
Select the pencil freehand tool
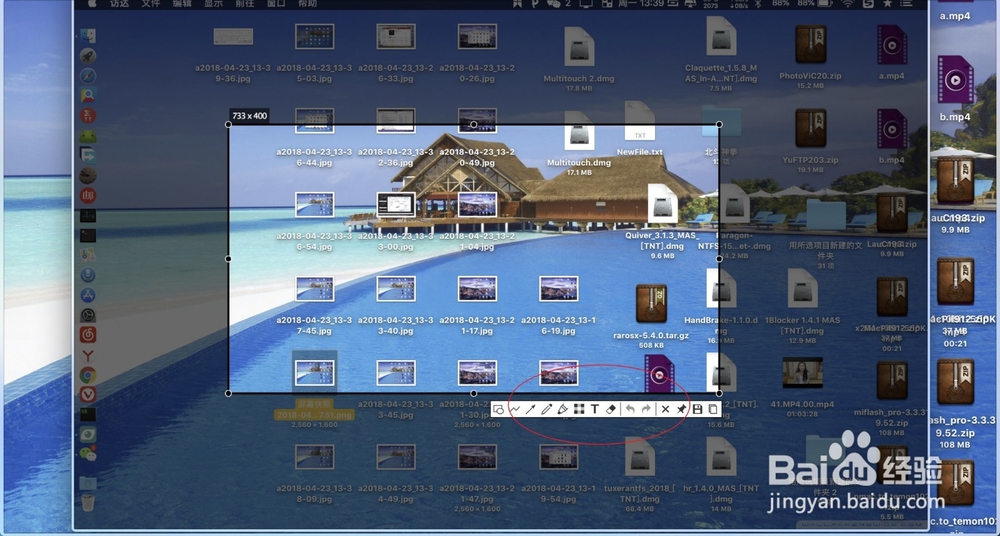pos(547,410)
